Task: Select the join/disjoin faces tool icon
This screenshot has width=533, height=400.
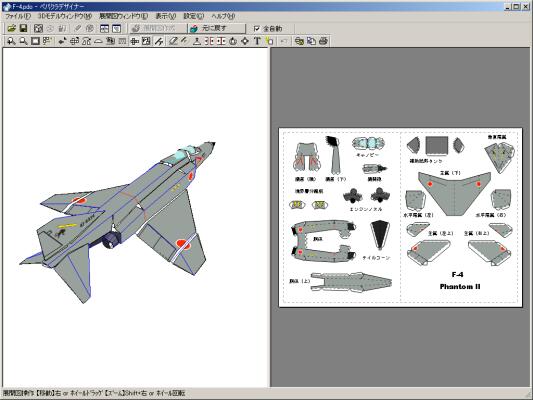Action: (86, 41)
